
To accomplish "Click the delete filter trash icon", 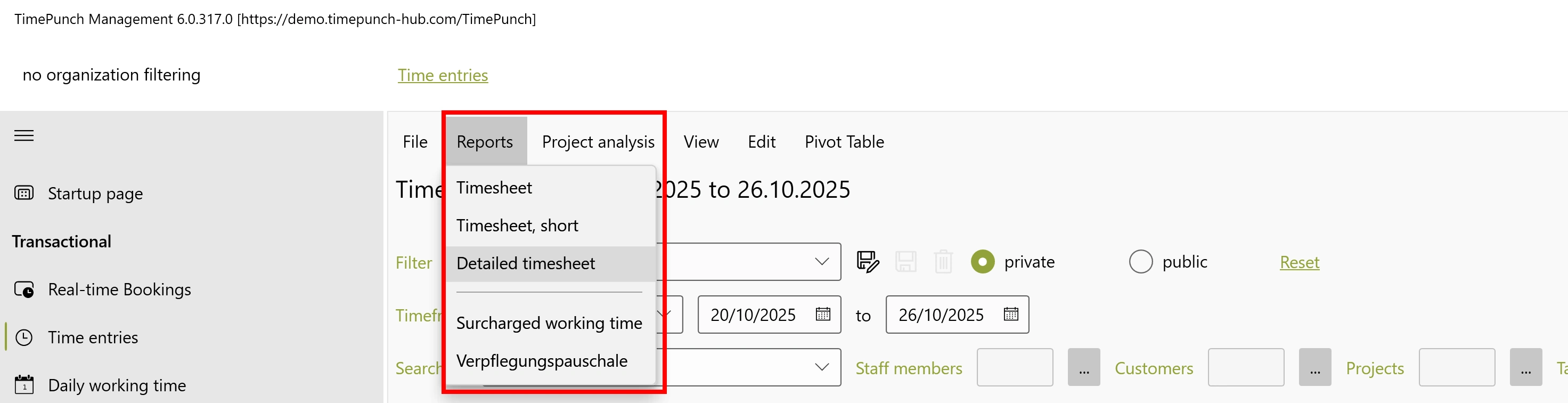I will [x=943, y=262].
